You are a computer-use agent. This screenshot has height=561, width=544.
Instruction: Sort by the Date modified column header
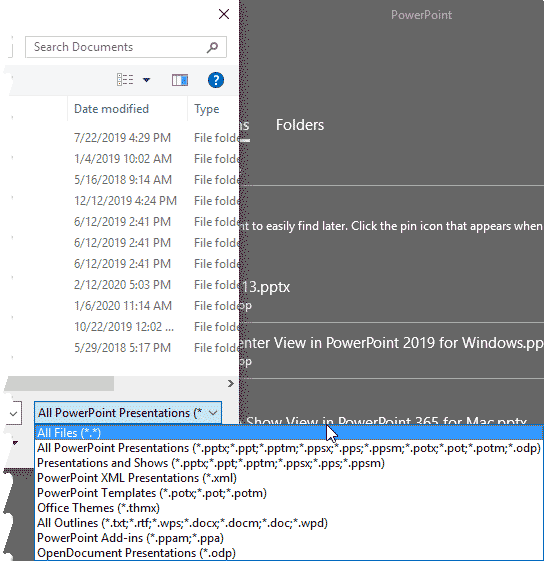pyautogui.click(x=111, y=109)
